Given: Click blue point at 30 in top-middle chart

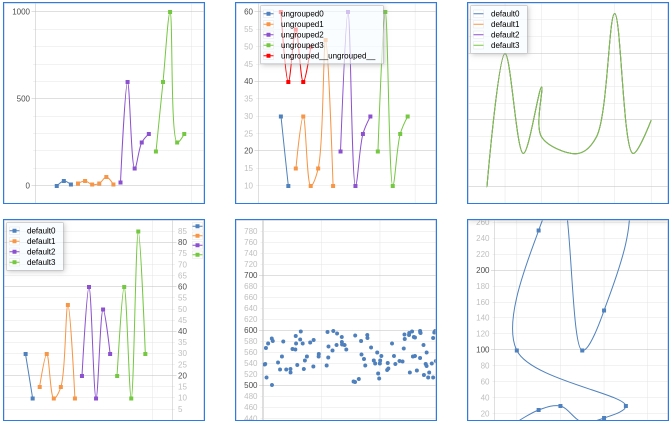Looking at the screenshot, I should tap(281, 116).
